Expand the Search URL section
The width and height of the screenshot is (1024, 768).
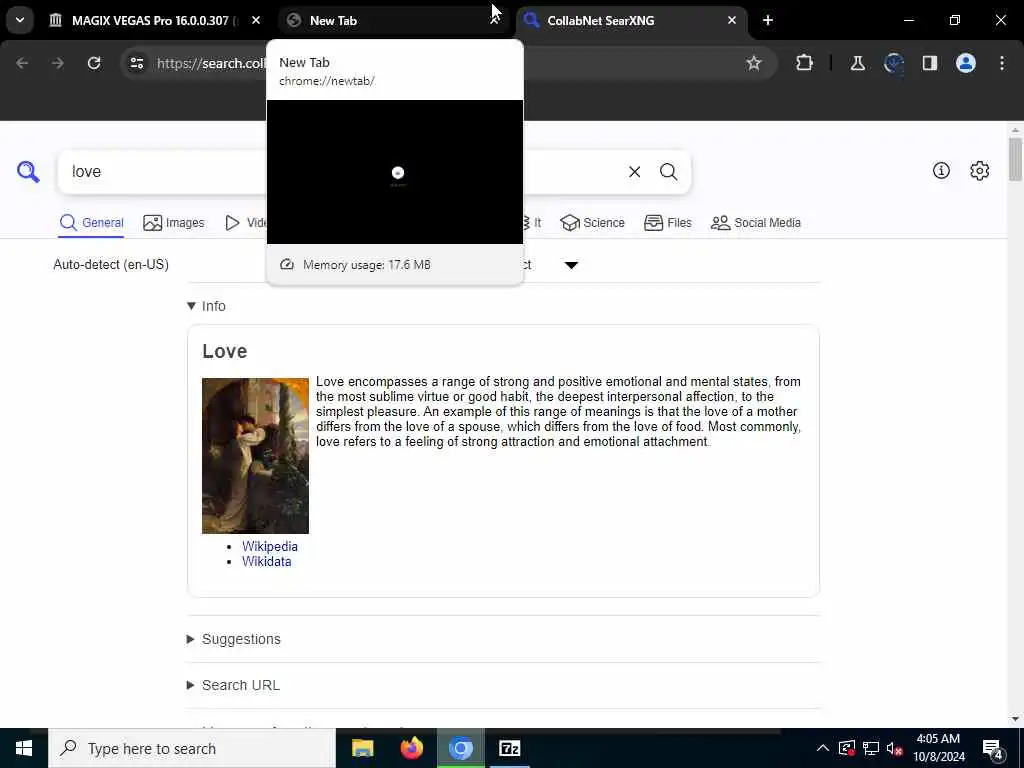coord(233,686)
